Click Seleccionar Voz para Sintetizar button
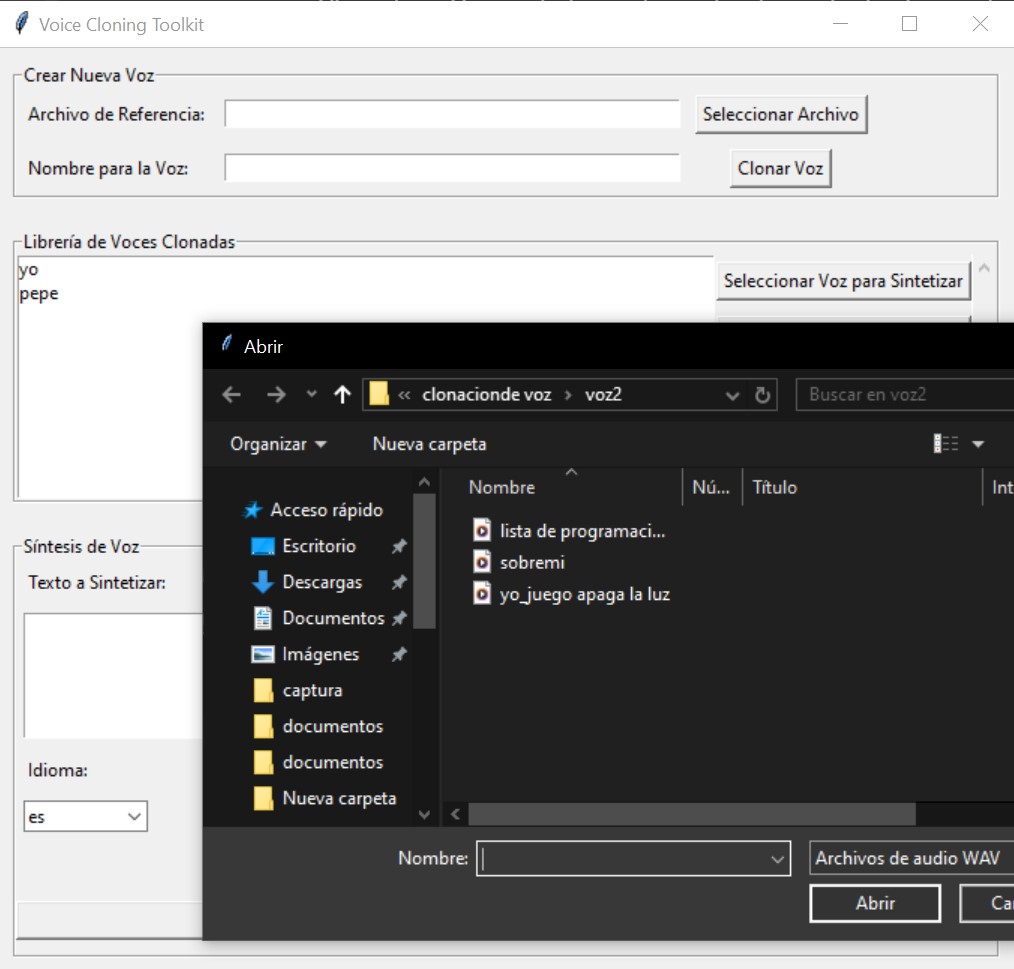1014x969 pixels. [x=843, y=281]
